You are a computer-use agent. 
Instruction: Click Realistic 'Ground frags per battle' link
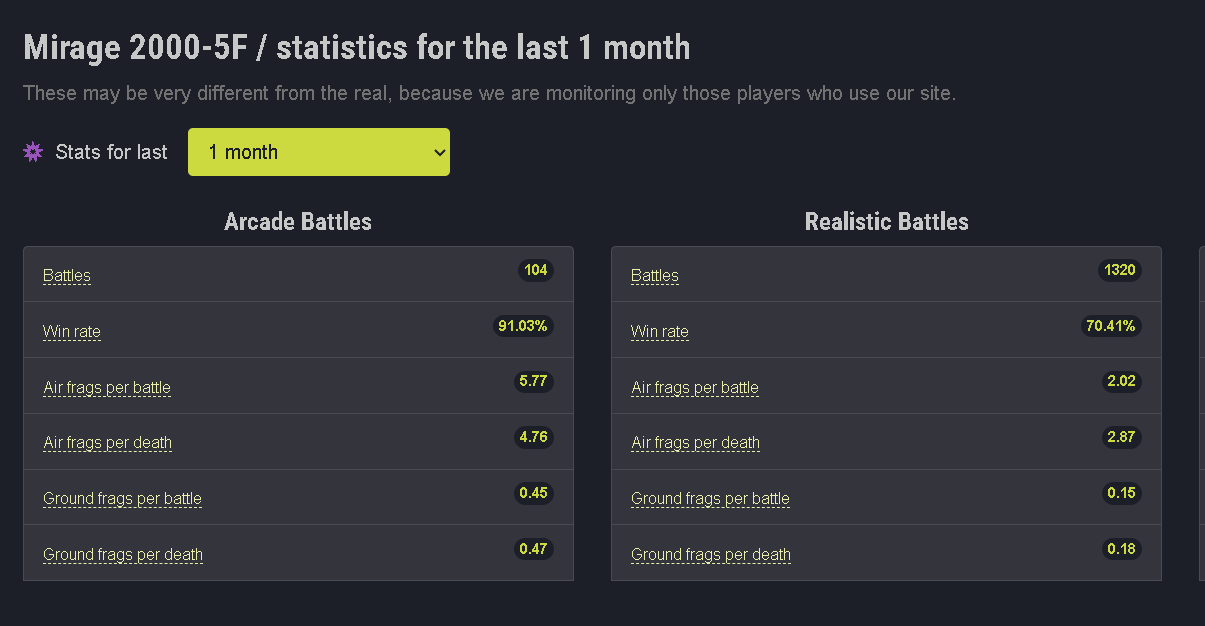(710, 499)
